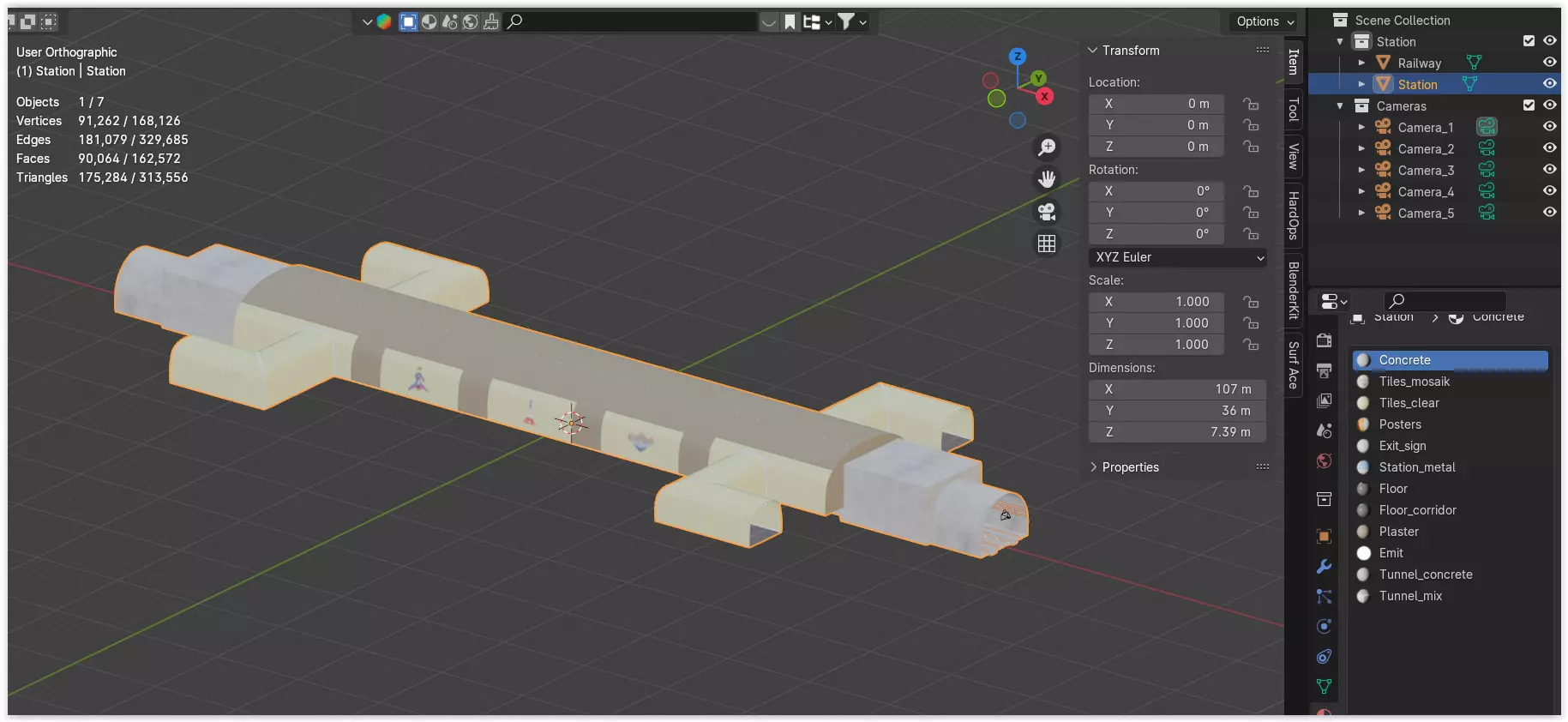Open the Render properties tab
This screenshot has width=1568, height=722.
click(1324, 340)
